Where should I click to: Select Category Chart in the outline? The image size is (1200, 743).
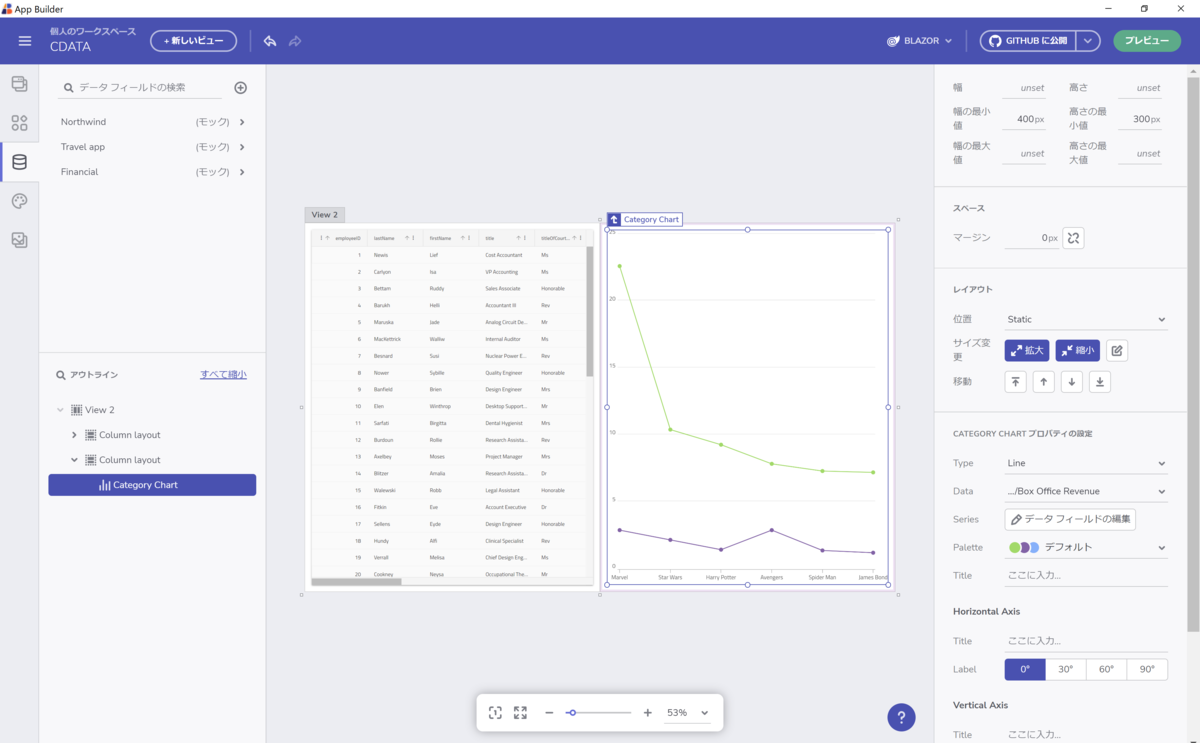[x=152, y=485]
